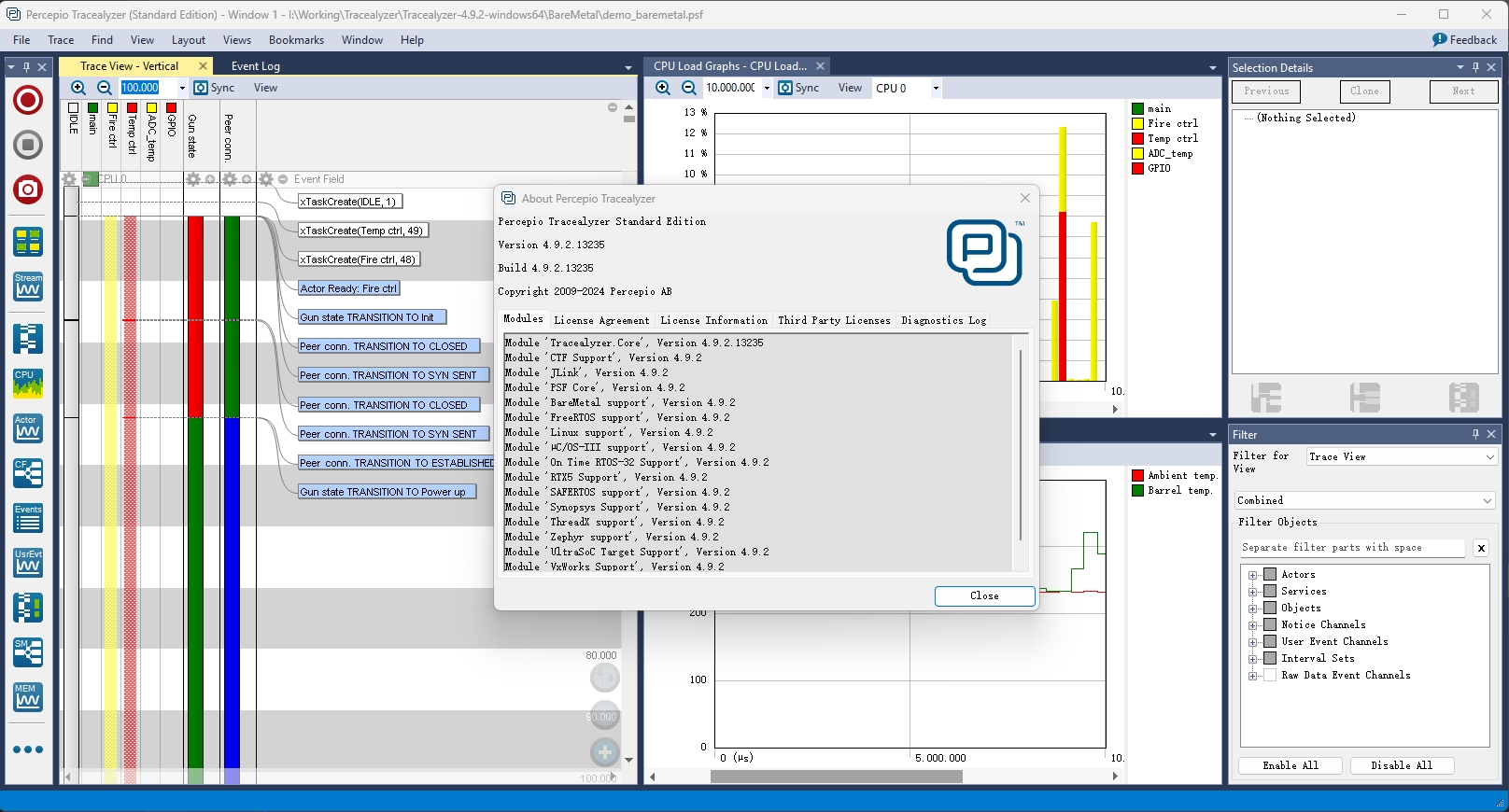The height and width of the screenshot is (812, 1509).
Task: Expand the Interval Sets node
Action: [x=1253, y=659]
